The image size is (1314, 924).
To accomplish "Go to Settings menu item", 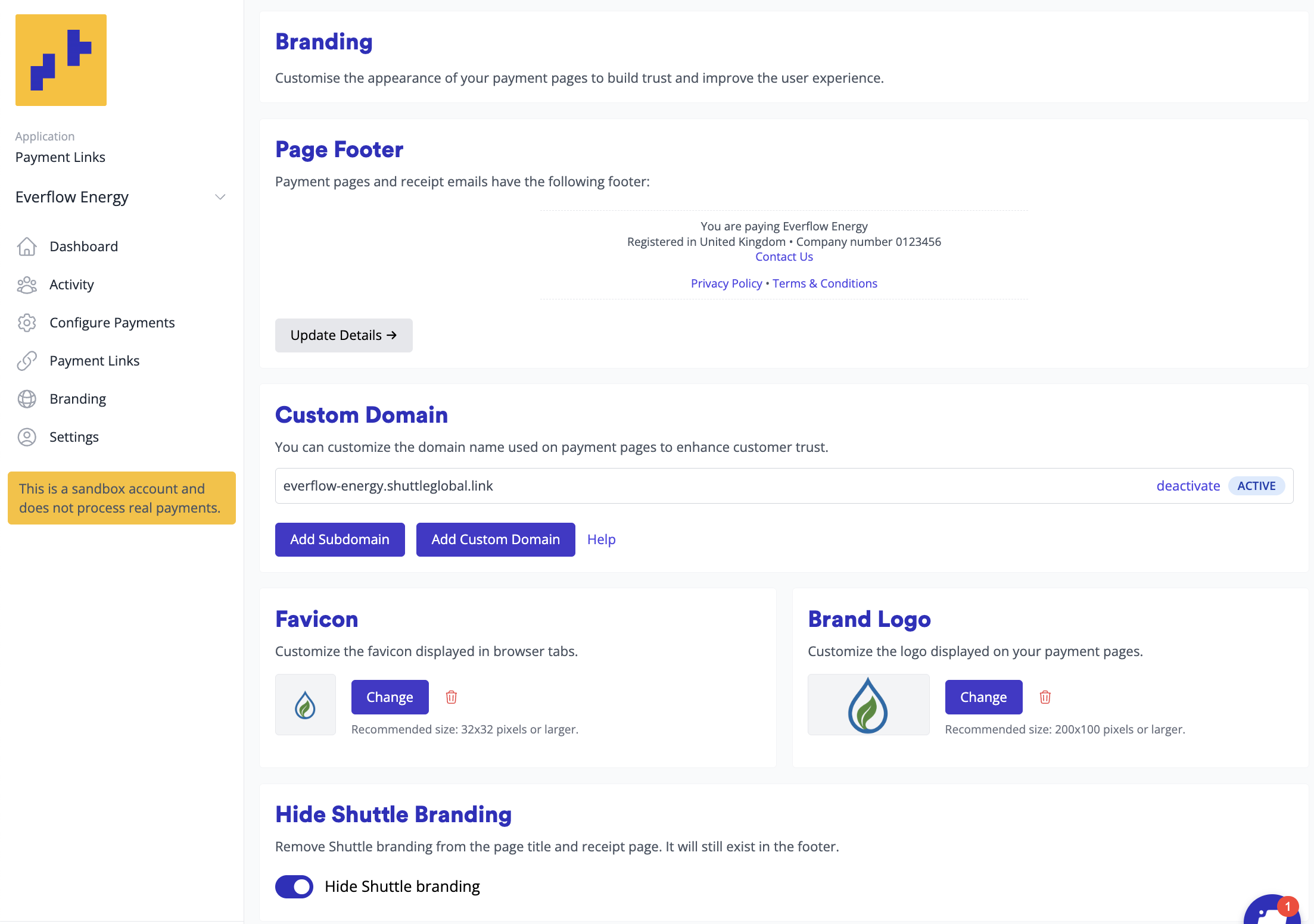I will [x=74, y=437].
